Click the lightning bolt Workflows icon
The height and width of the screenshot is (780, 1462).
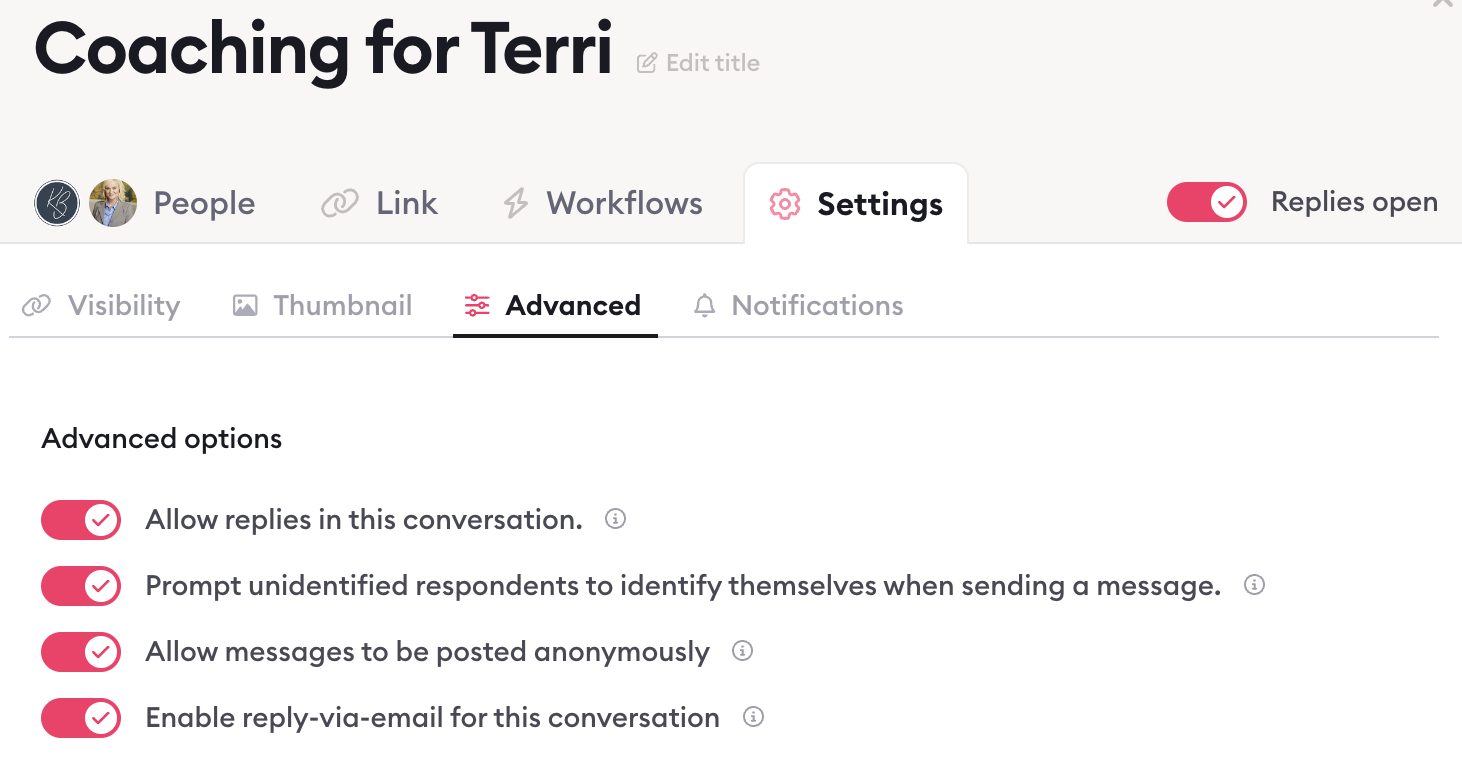click(515, 204)
